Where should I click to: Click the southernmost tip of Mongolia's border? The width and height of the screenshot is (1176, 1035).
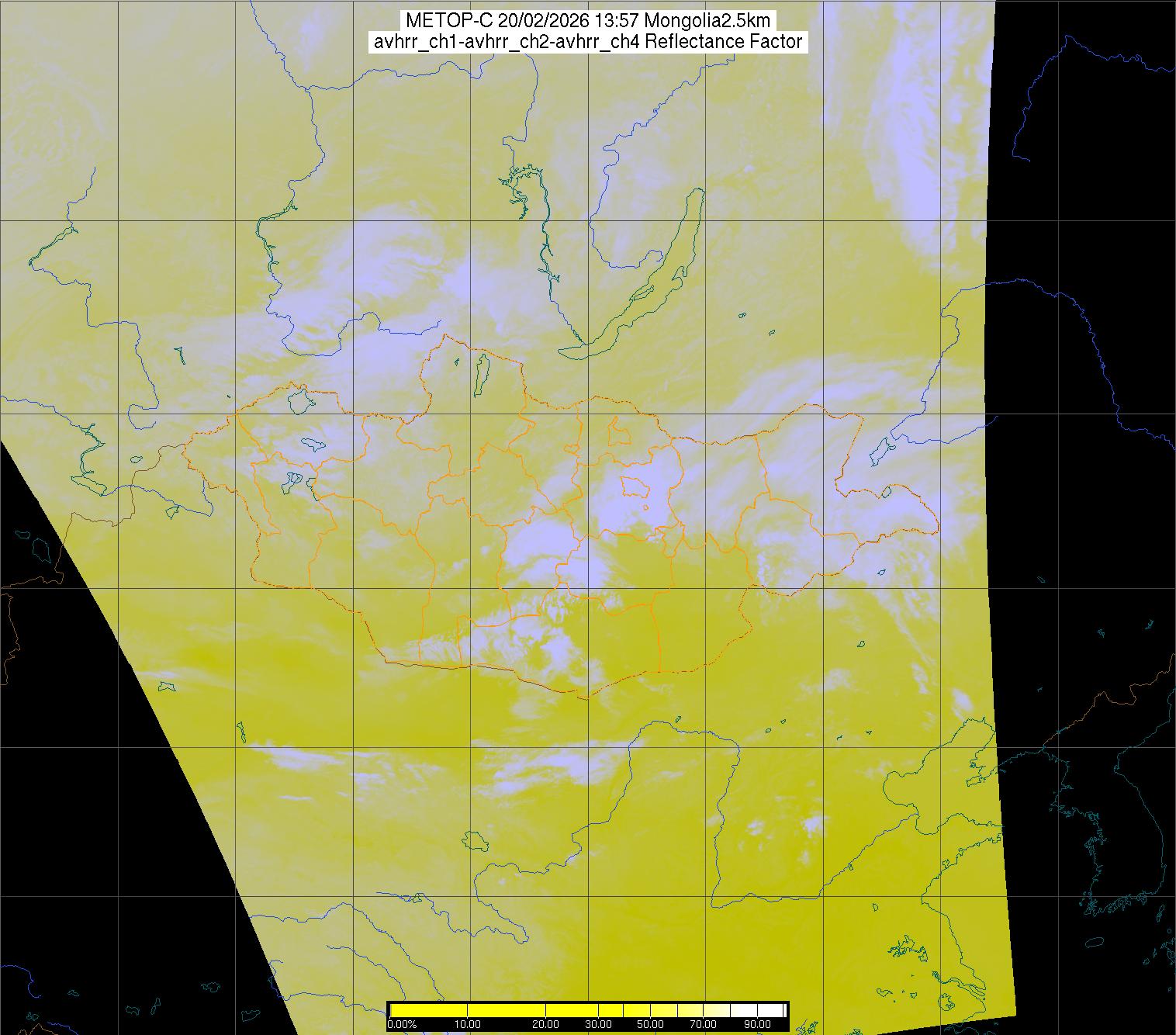coord(587,697)
